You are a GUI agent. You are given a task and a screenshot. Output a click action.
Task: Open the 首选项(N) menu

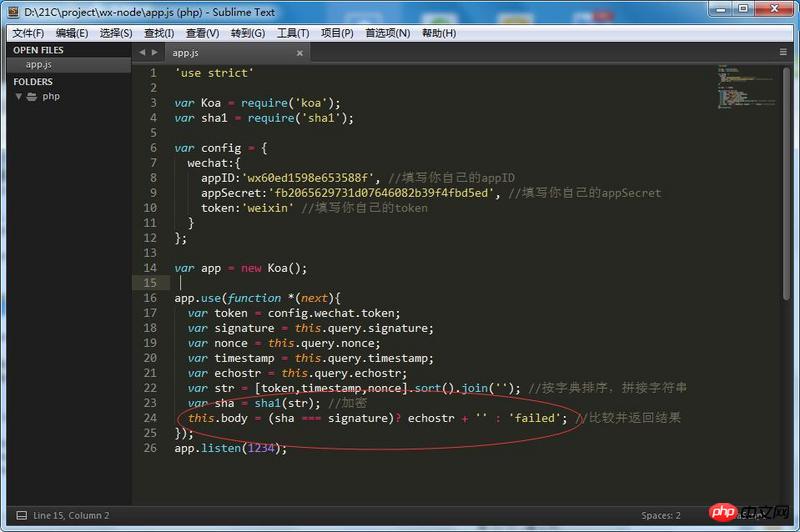point(388,33)
